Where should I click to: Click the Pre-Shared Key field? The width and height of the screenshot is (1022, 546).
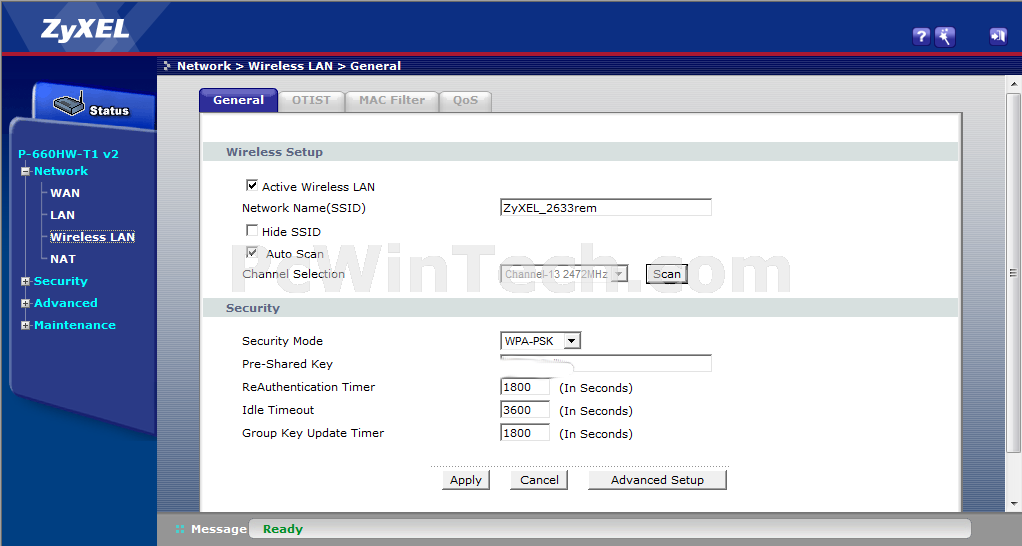tap(606, 363)
